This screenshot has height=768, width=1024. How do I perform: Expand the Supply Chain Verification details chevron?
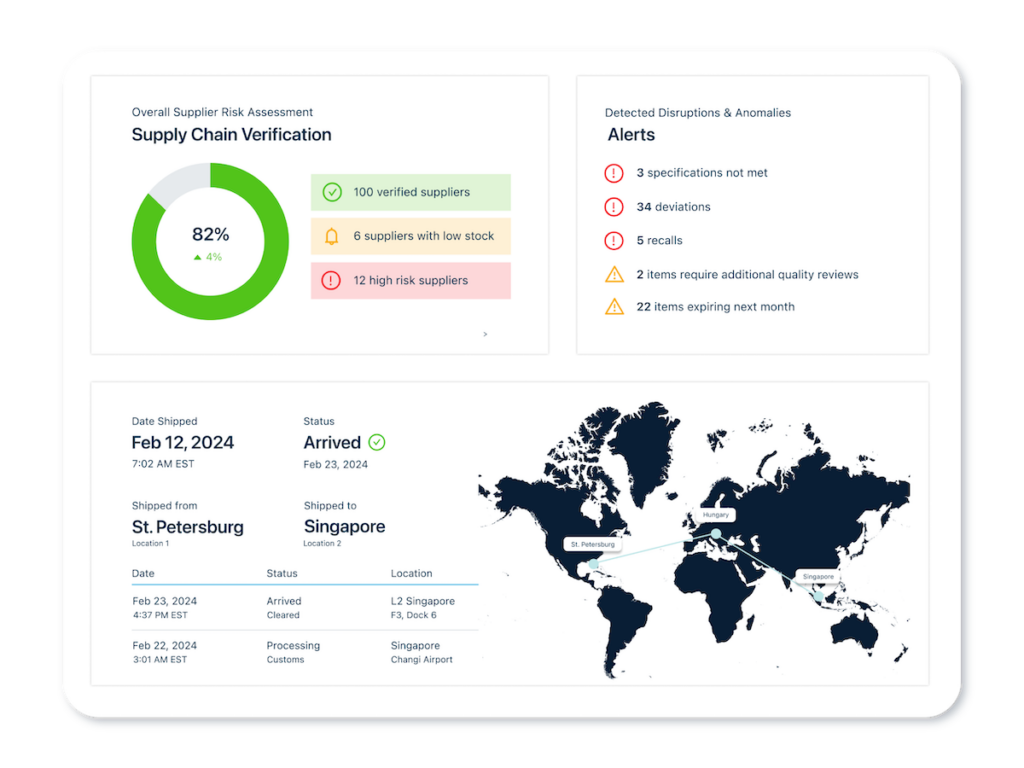click(x=484, y=334)
